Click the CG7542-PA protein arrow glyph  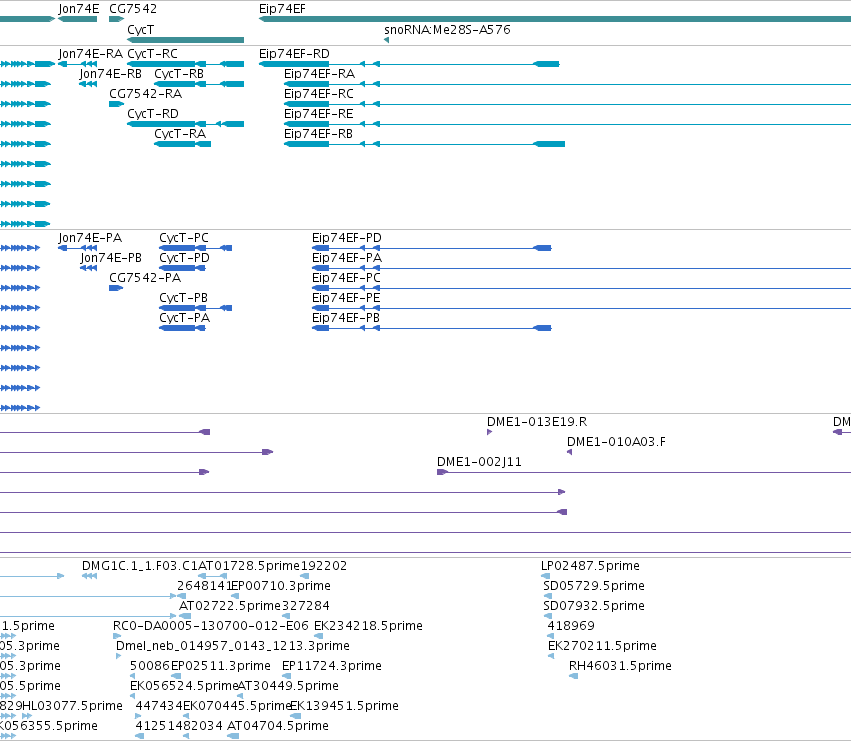click(116, 288)
